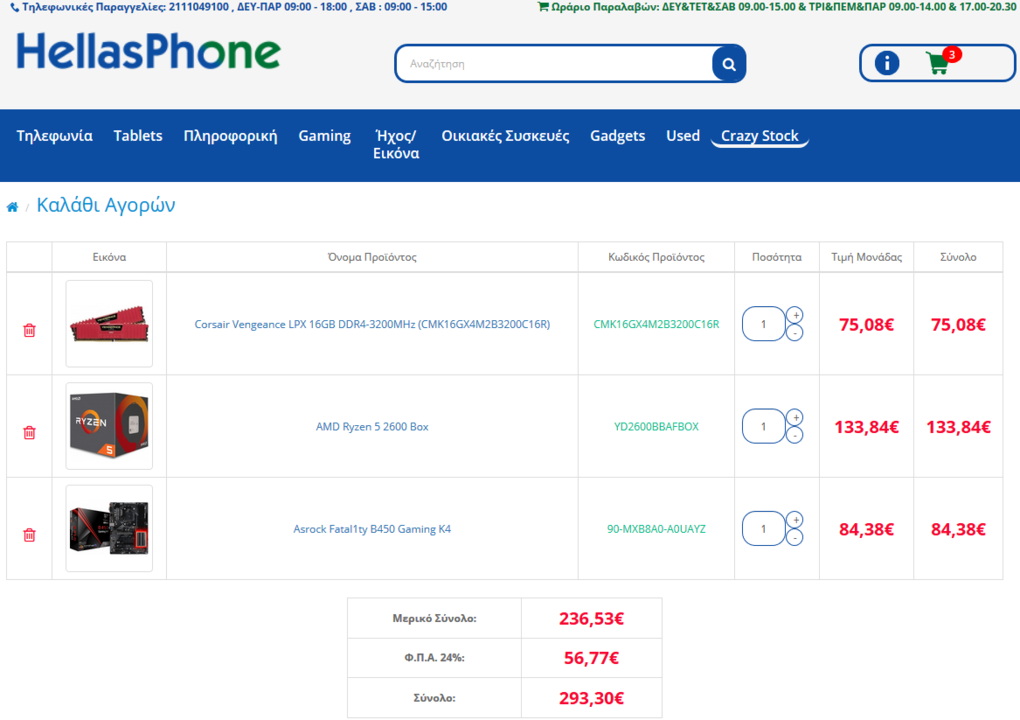
Task: Increase quantity of AMD Ryzen 5 2600
Action: [x=795, y=418]
